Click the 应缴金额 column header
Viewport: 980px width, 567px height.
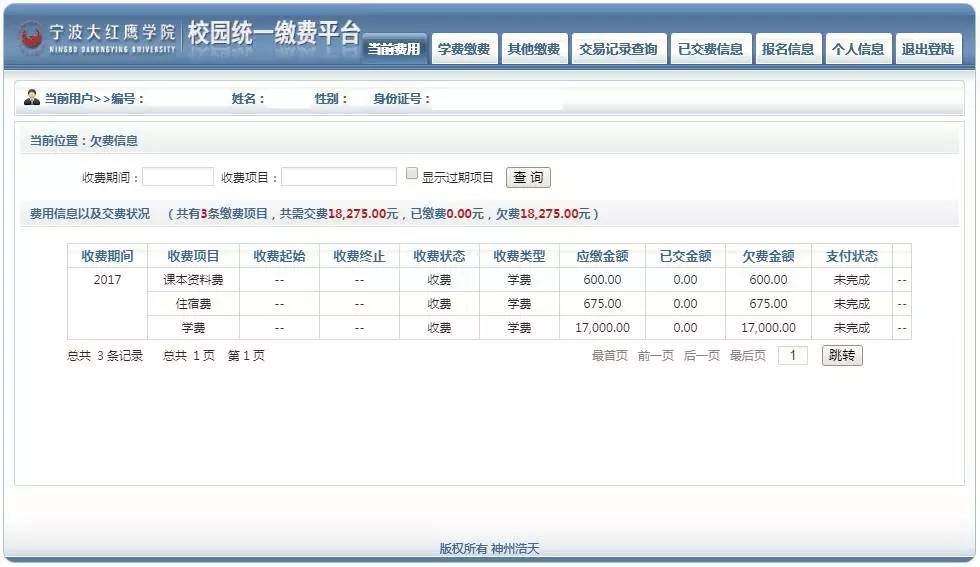pos(602,256)
